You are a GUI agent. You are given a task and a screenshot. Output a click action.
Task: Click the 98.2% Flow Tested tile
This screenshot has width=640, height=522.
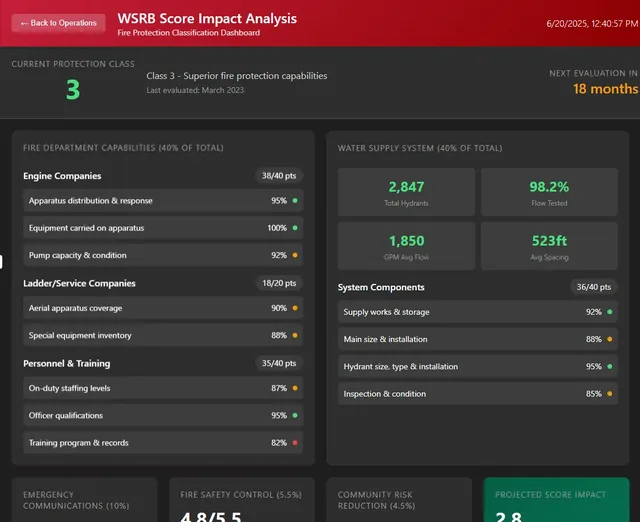549,192
